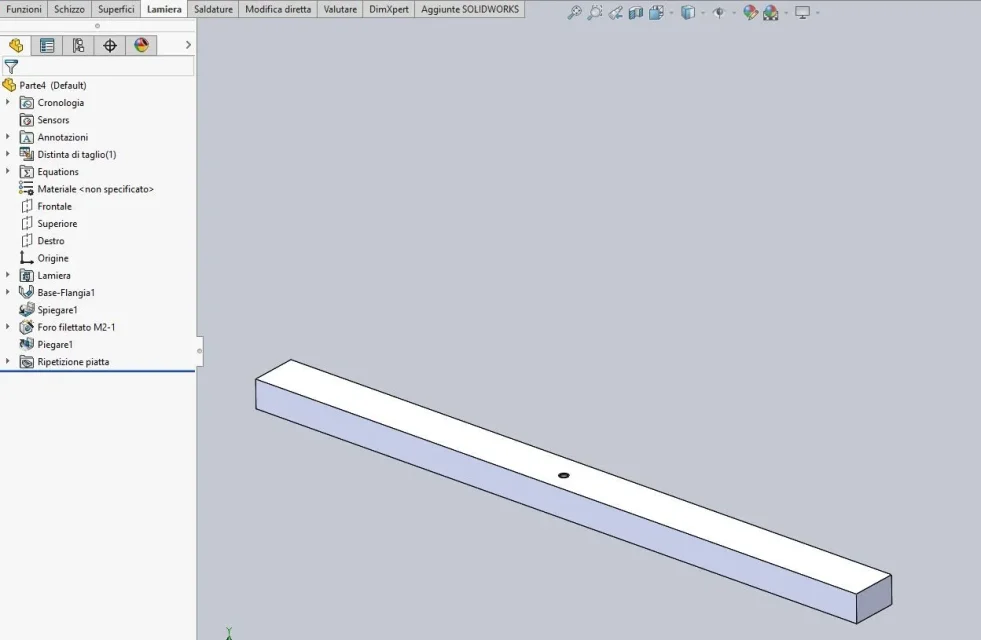
Task: Expand the Base-Flangia1 feature
Action: (8, 292)
